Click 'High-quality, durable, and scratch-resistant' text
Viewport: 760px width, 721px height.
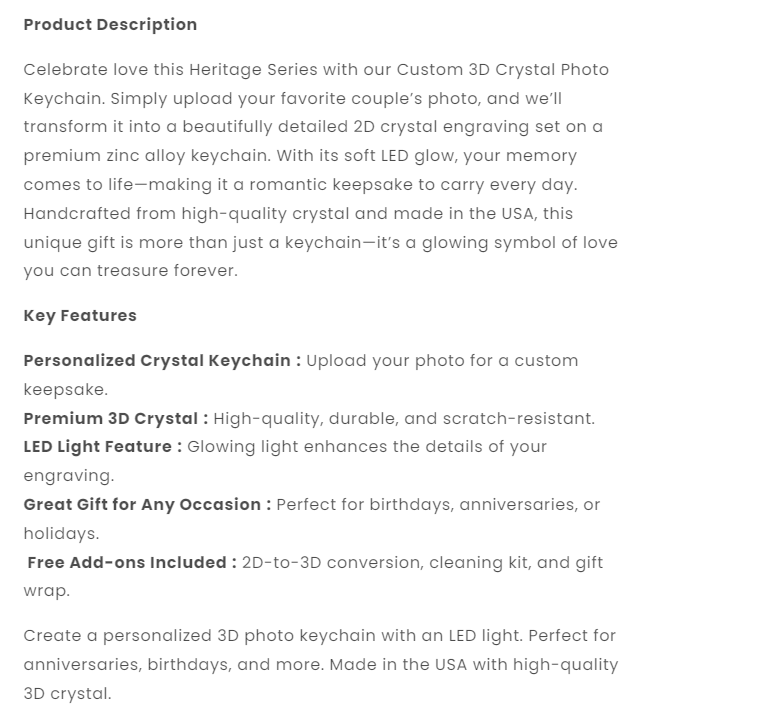click(x=404, y=419)
